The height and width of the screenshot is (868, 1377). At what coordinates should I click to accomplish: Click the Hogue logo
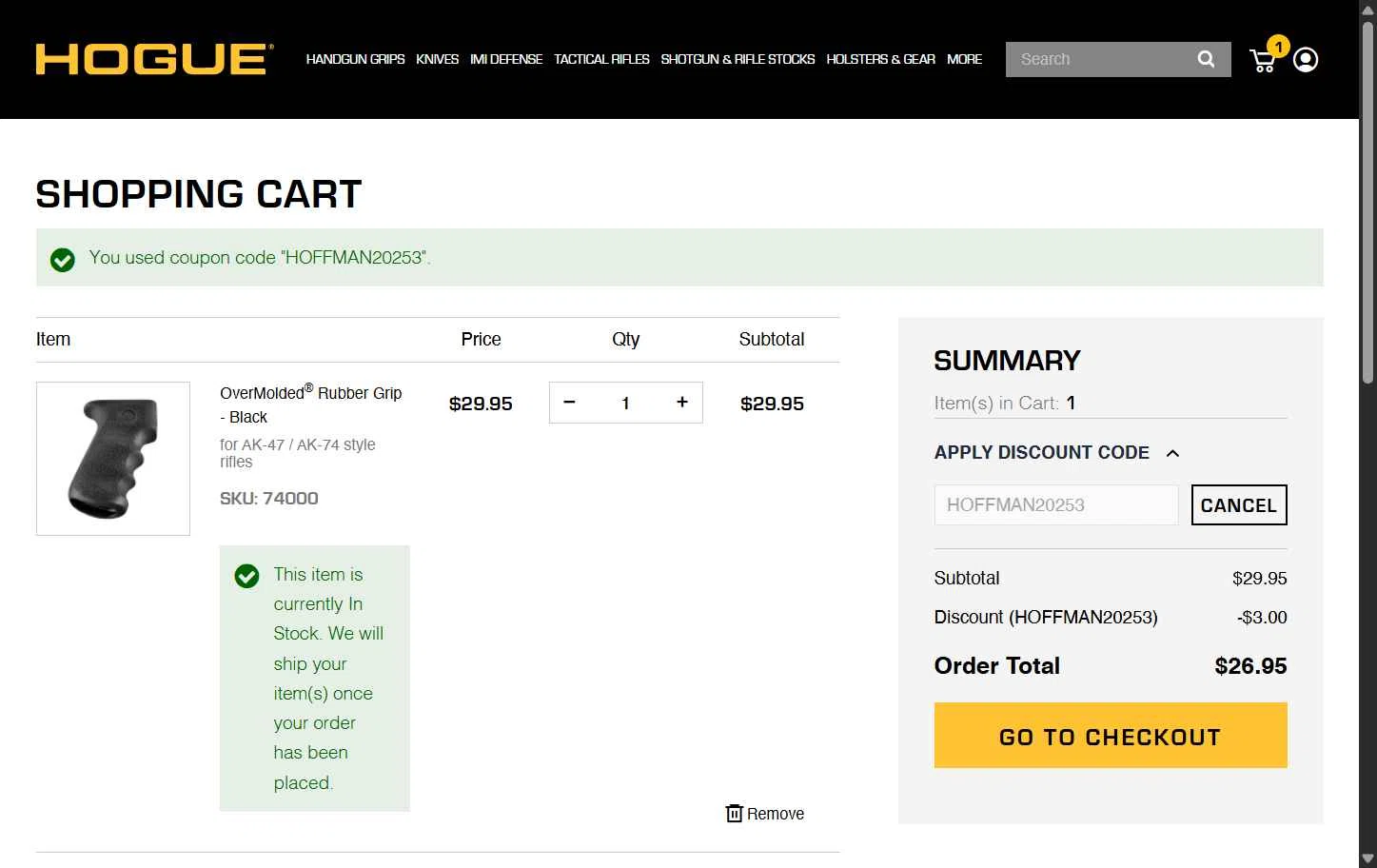(155, 59)
